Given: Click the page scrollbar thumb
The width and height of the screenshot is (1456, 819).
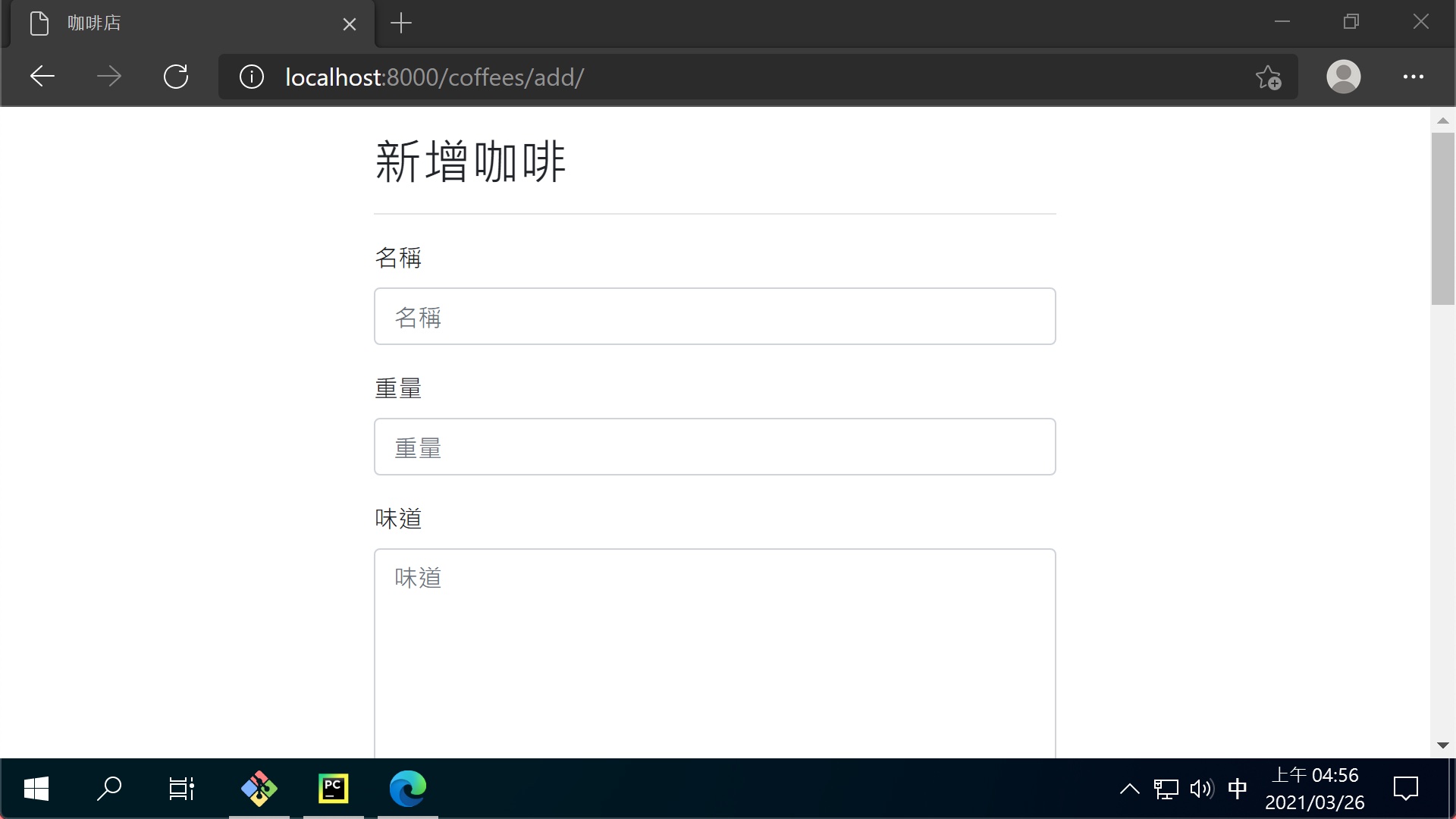Looking at the screenshot, I should (1442, 218).
